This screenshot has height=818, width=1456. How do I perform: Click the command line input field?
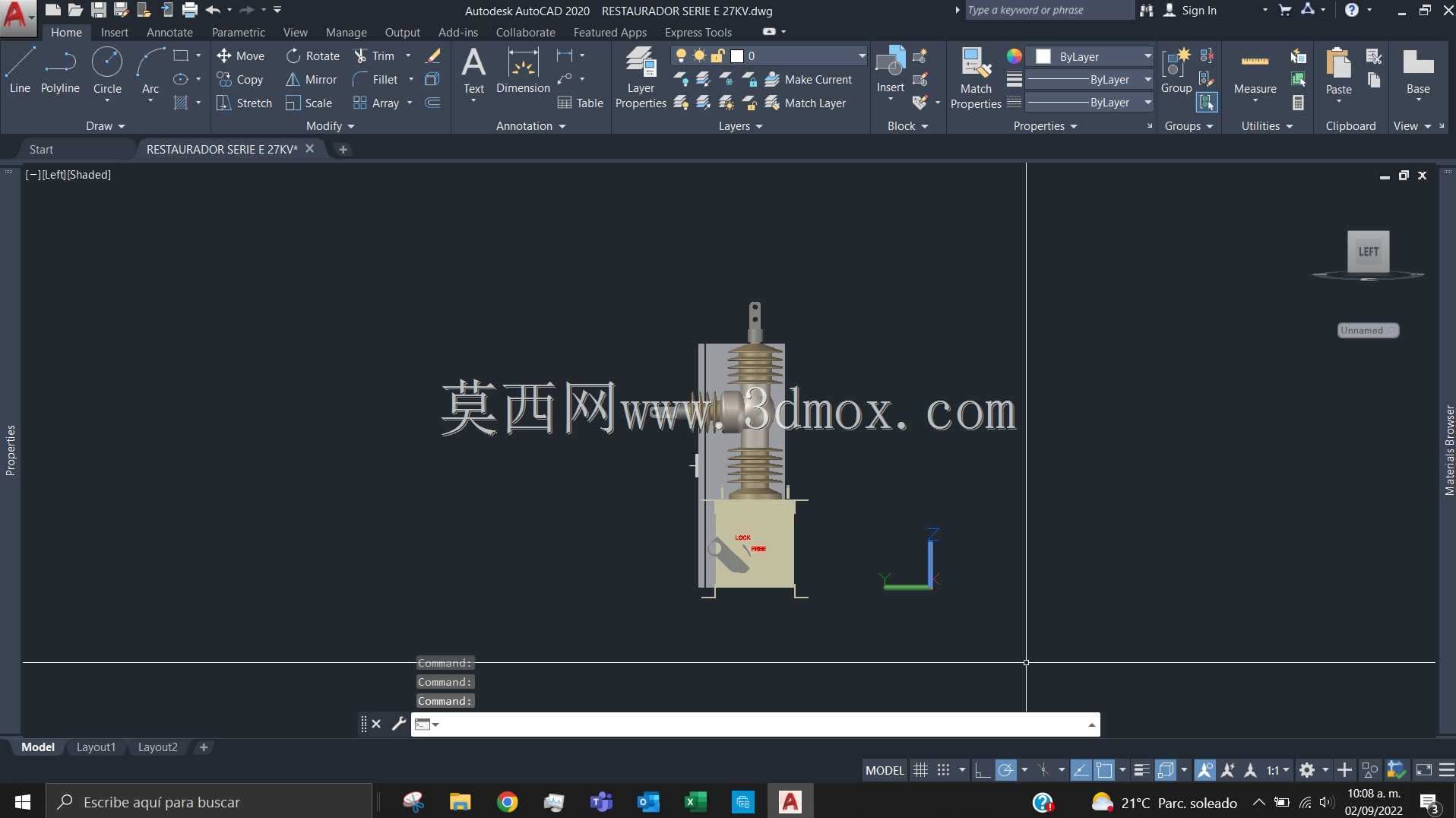[x=756, y=724]
